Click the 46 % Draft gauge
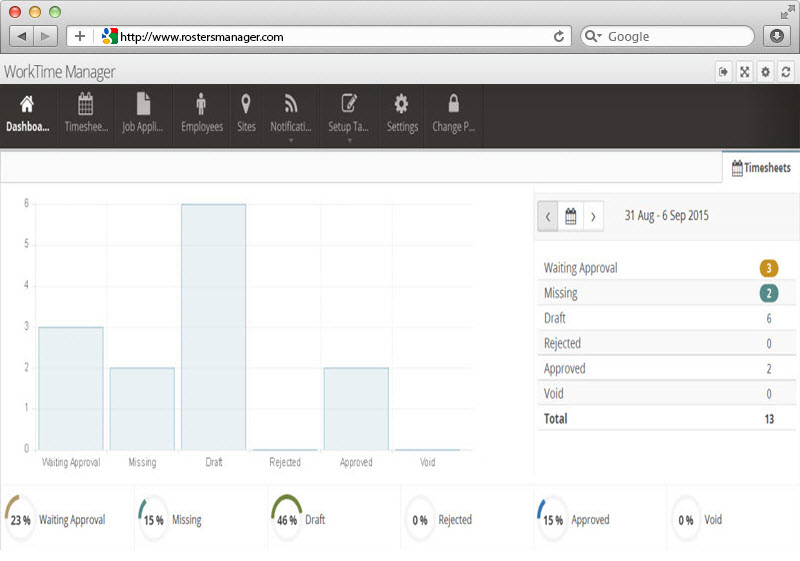800x561 pixels. (286, 520)
